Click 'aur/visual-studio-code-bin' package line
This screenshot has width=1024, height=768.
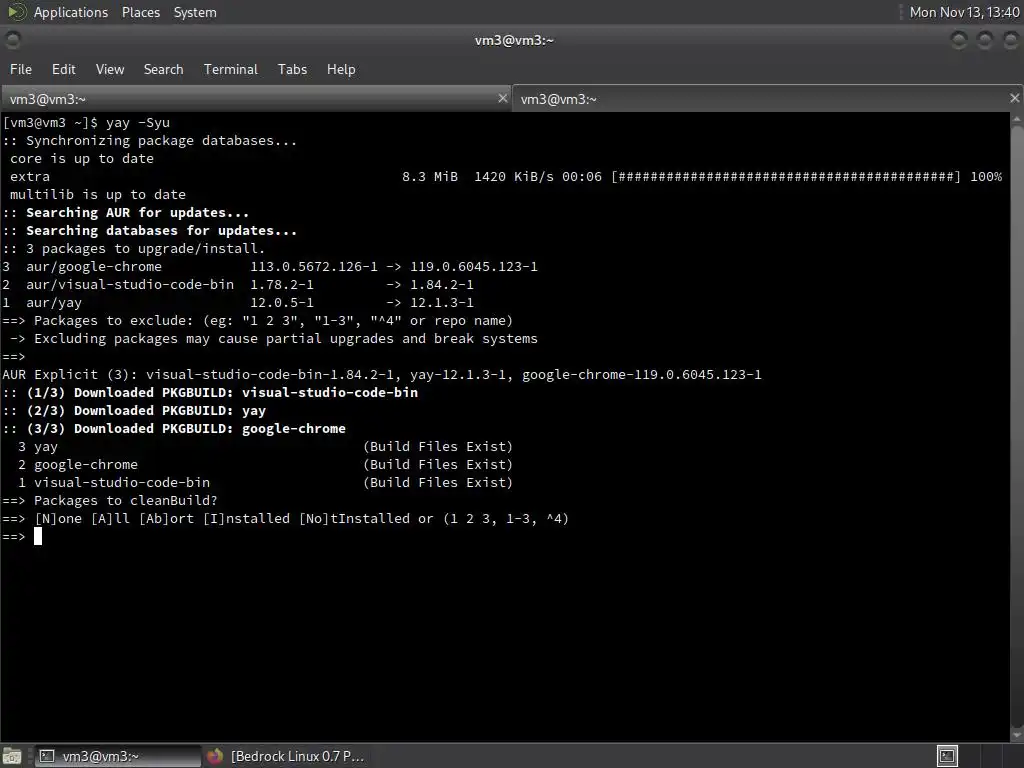click(238, 285)
